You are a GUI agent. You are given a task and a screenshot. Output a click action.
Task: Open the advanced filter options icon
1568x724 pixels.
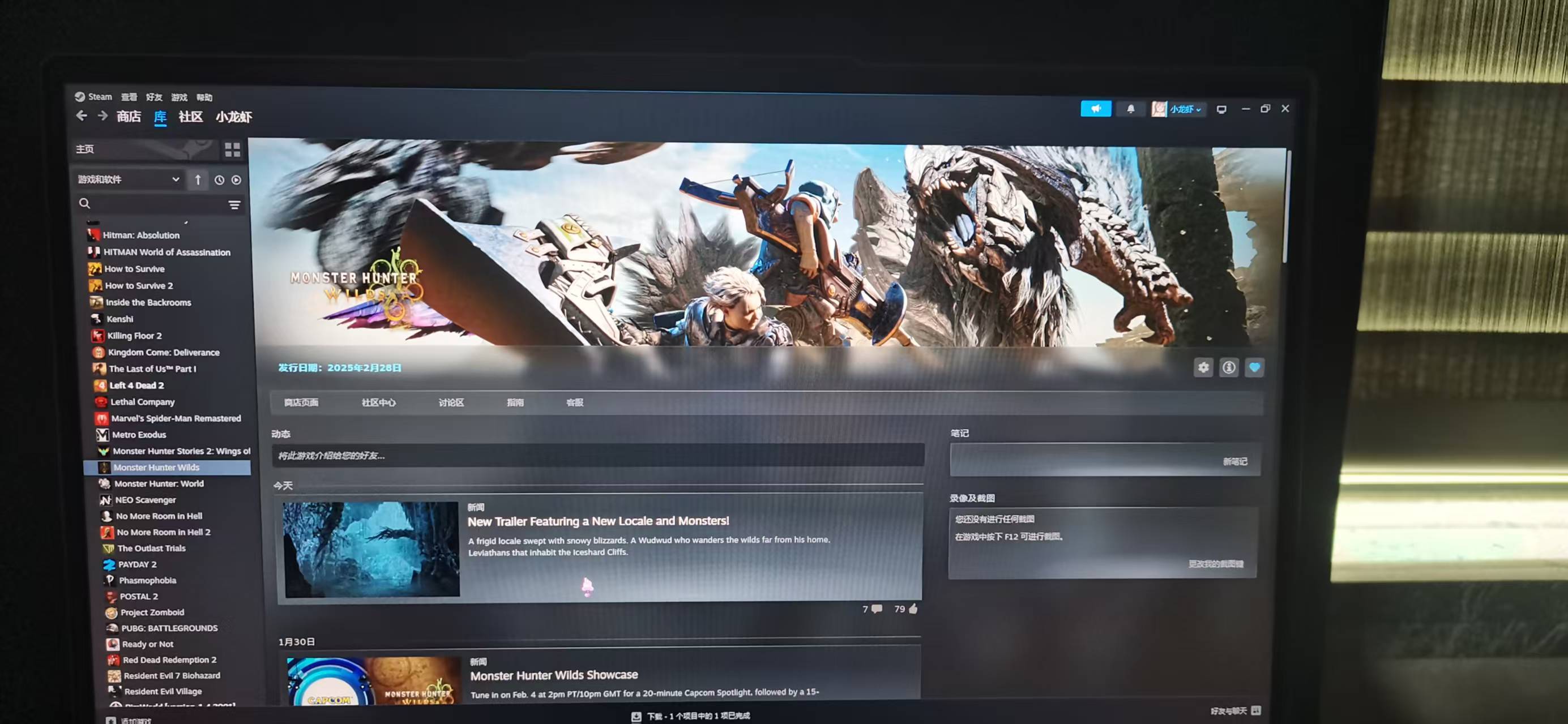tap(234, 205)
